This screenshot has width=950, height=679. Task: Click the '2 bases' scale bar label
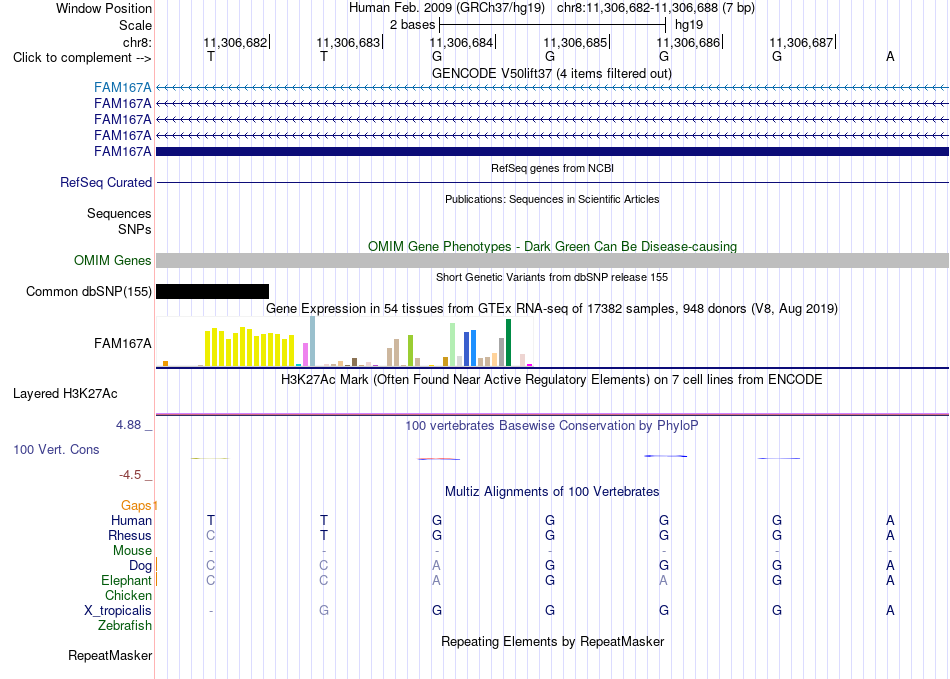pyautogui.click(x=412, y=25)
